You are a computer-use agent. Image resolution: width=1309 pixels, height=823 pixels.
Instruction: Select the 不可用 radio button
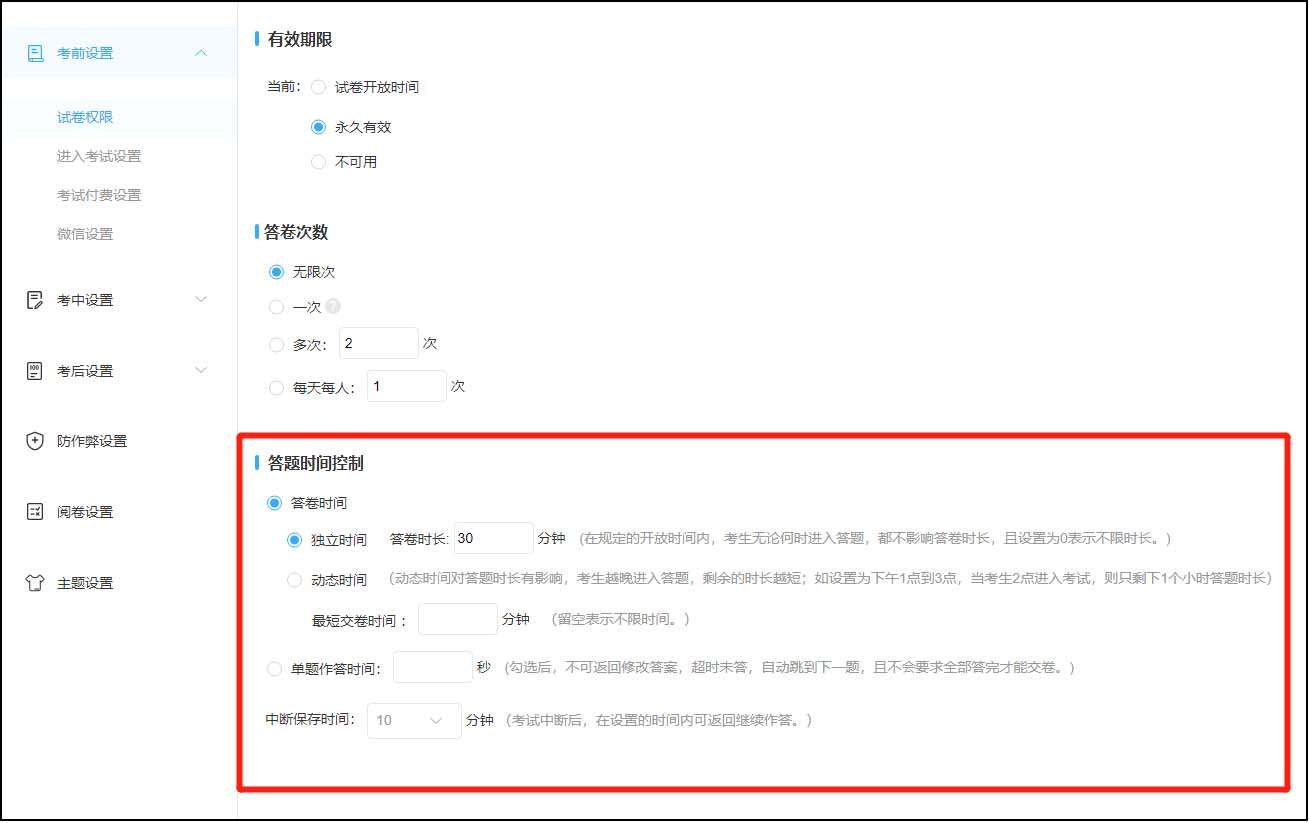coord(318,161)
